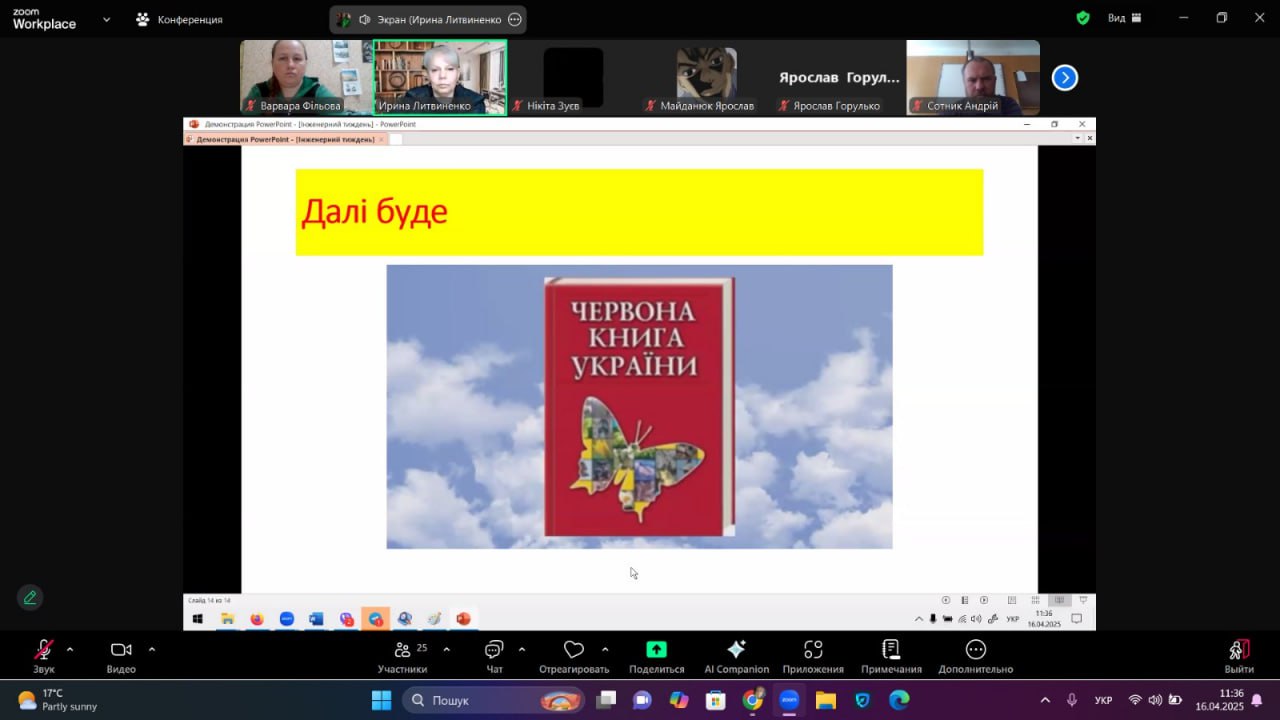The image size is (1280, 720).
Task: Toggle the microphone Звук button
Action: coord(44,656)
